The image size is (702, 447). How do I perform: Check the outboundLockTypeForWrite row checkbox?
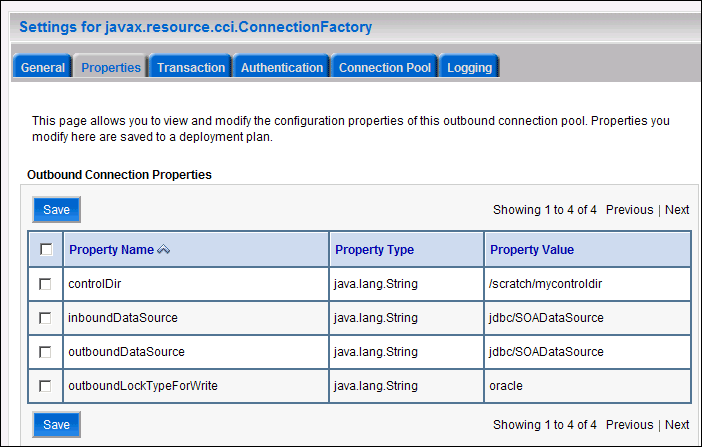tap(45, 386)
